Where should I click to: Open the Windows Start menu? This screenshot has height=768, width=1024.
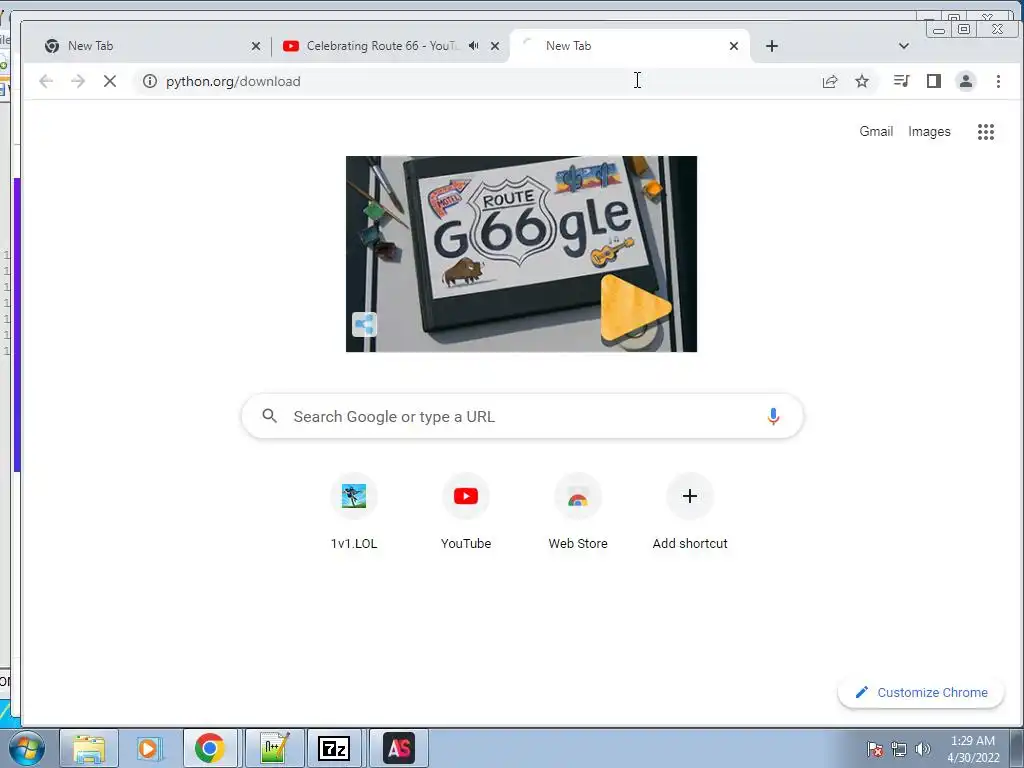[x=27, y=748]
